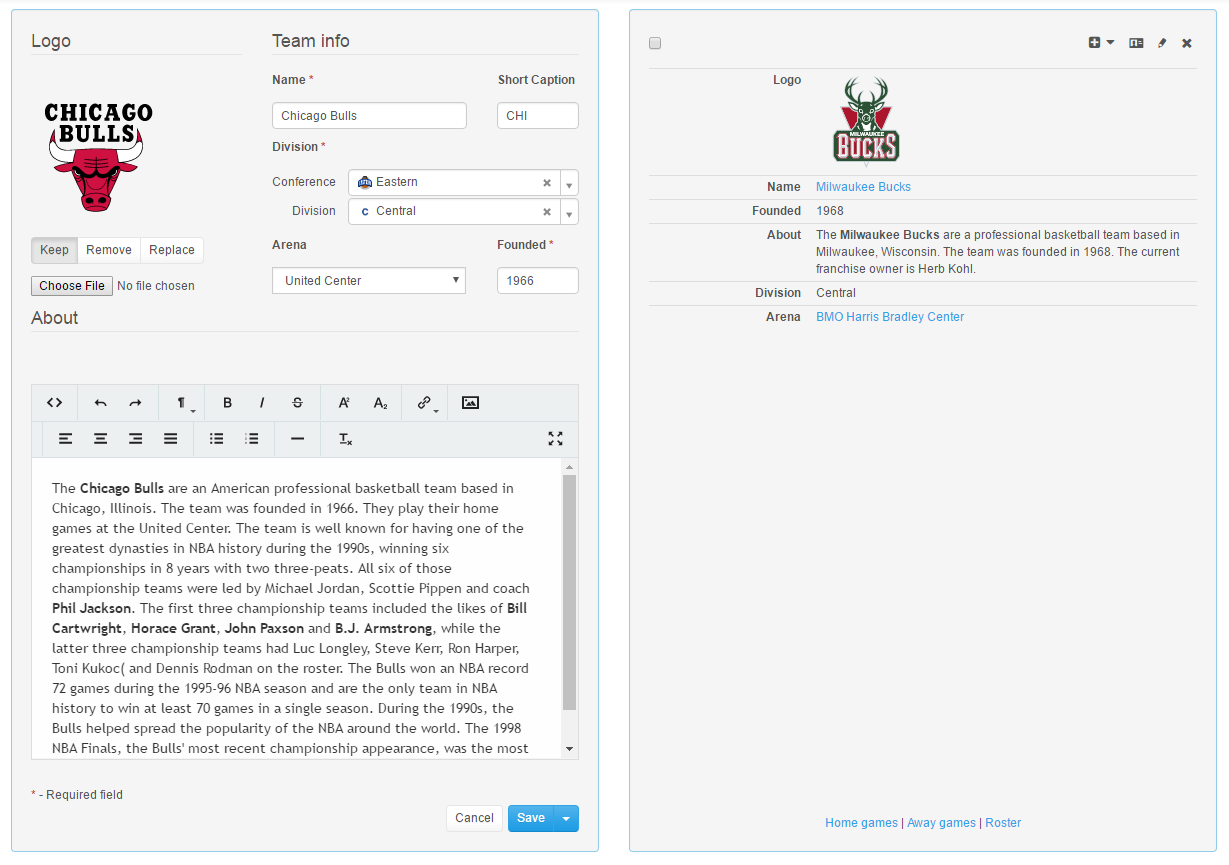
Task: Insert an unordered bullet list
Action: pyautogui.click(x=216, y=439)
